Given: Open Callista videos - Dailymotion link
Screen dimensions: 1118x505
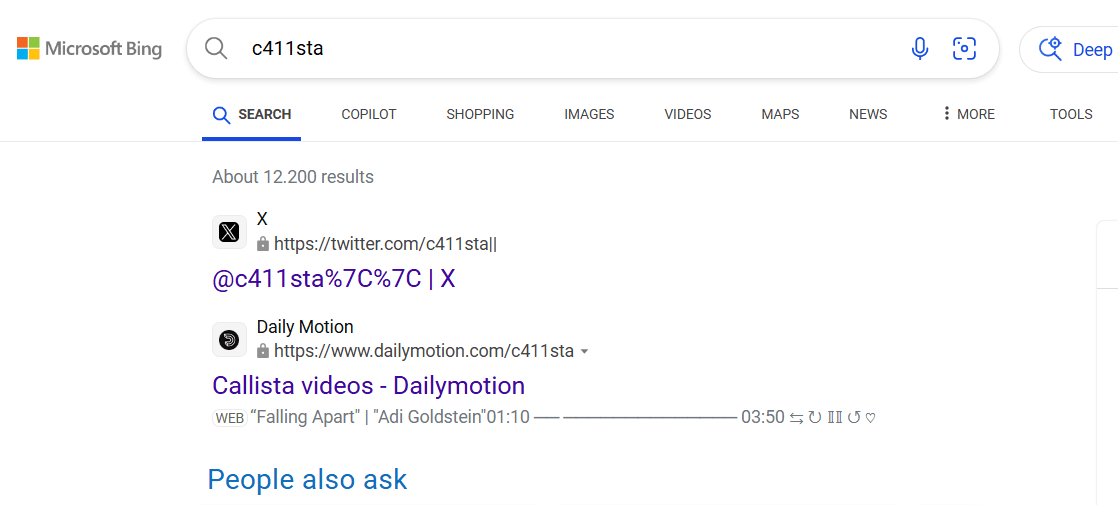Looking at the screenshot, I should pyautogui.click(x=368, y=386).
